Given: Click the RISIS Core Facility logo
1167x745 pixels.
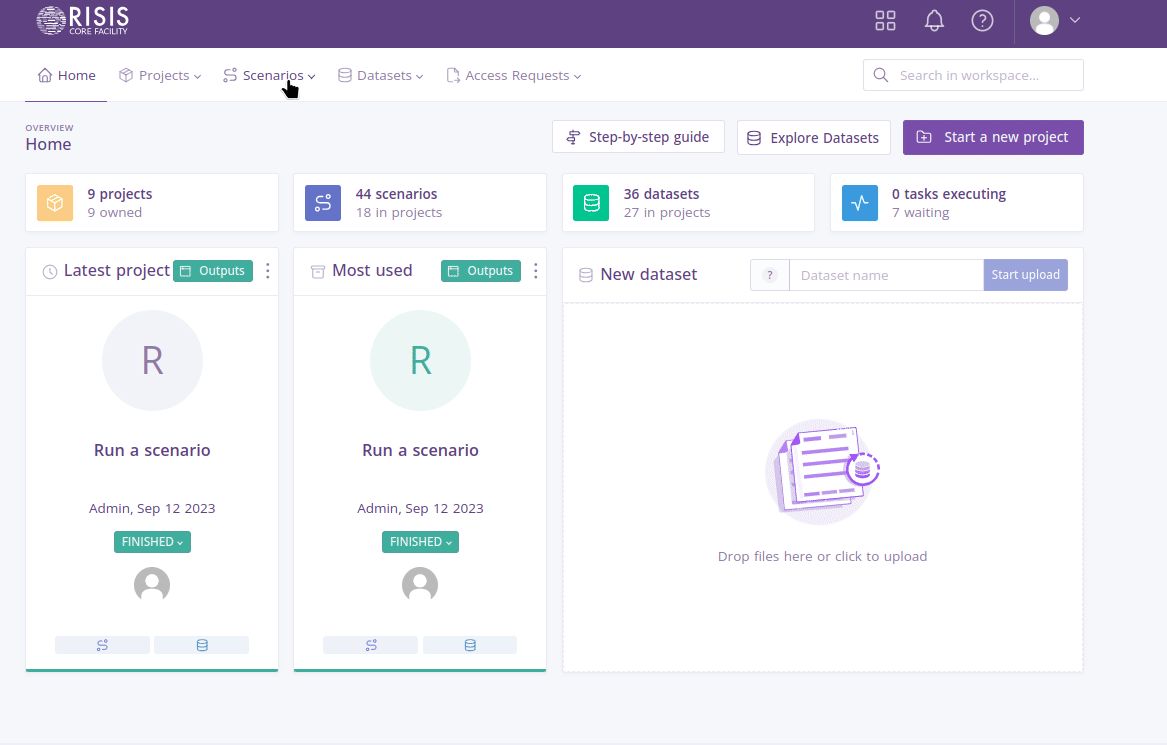Looking at the screenshot, I should tap(80, 20).
